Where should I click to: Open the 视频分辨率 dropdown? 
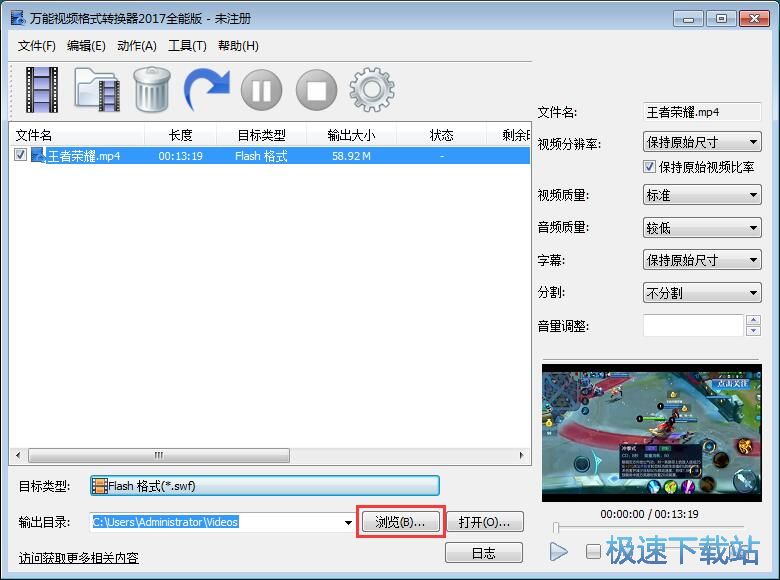[x=702, y=142]
